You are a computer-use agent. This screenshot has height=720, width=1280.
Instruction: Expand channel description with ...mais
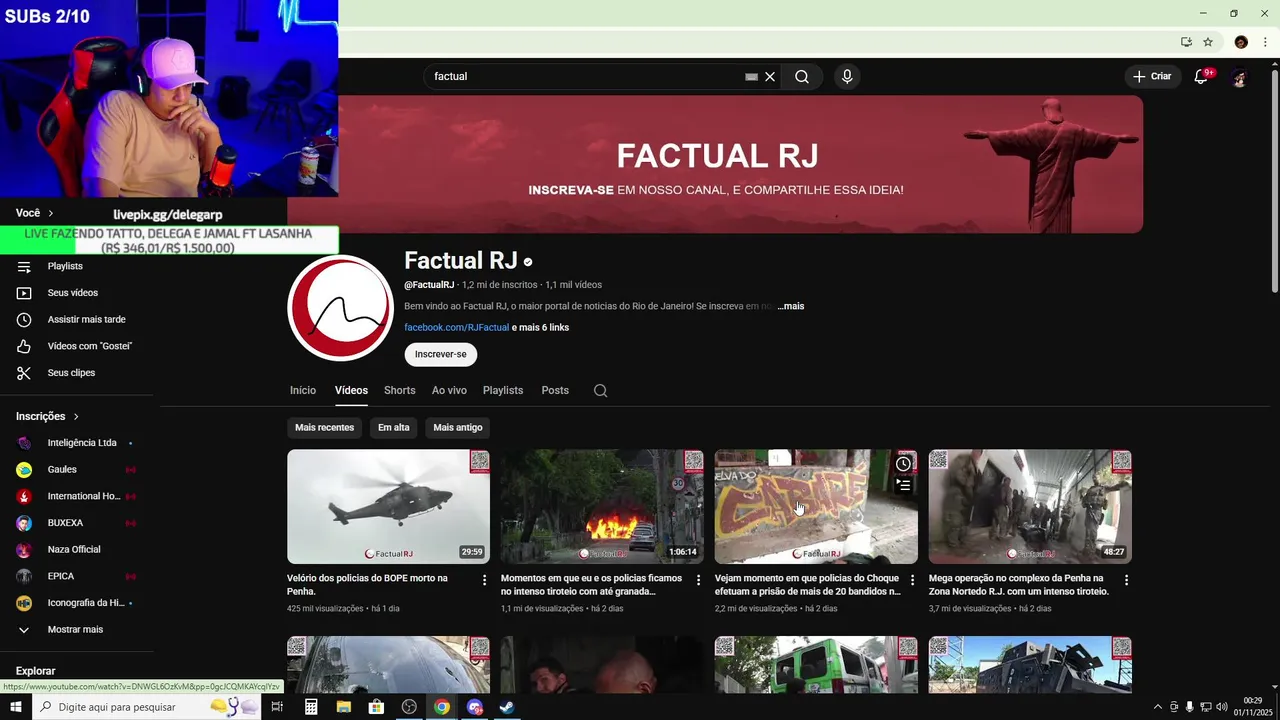pos(790,306)
